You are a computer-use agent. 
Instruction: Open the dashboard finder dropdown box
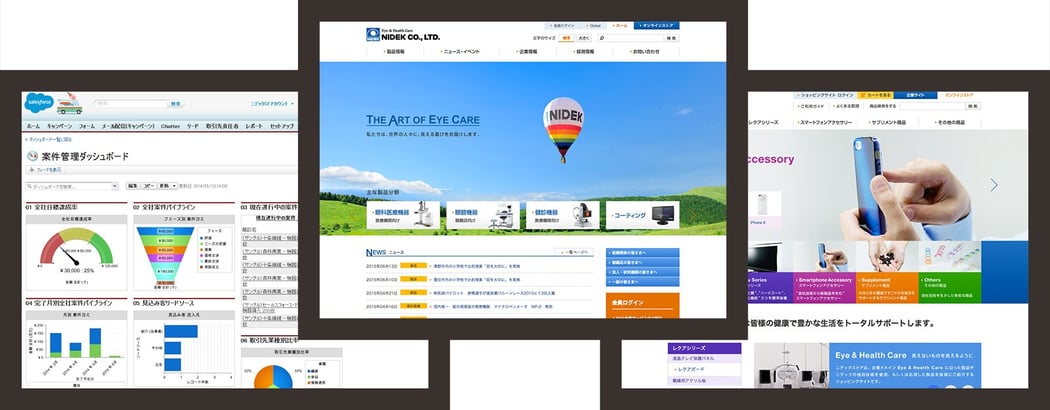tap(72, 186)
